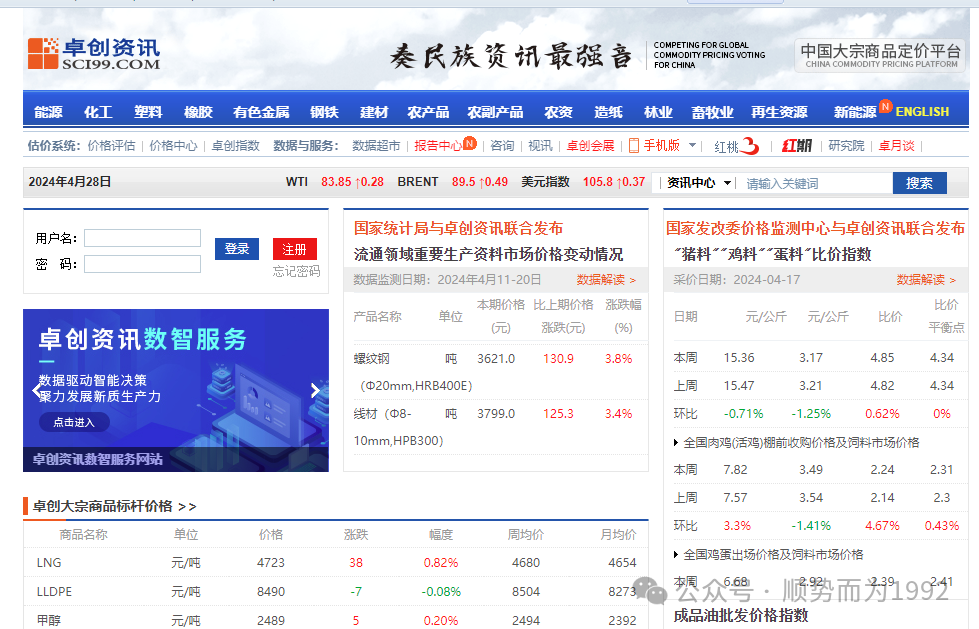
Task: Open the 卓创指数 link
Action: pyautogui.click(x=235, y=146)
